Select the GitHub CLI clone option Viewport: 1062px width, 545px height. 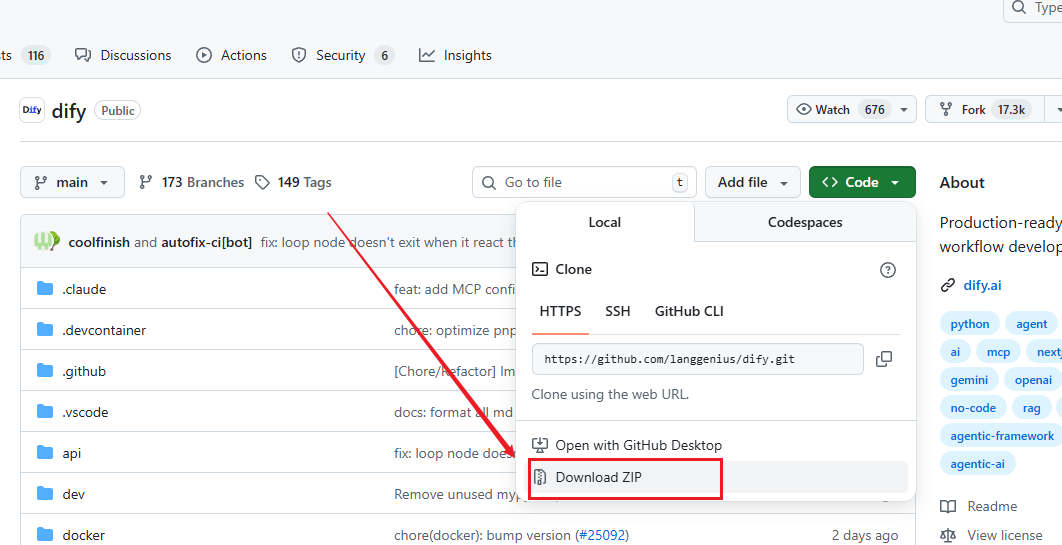click(689, 311)
